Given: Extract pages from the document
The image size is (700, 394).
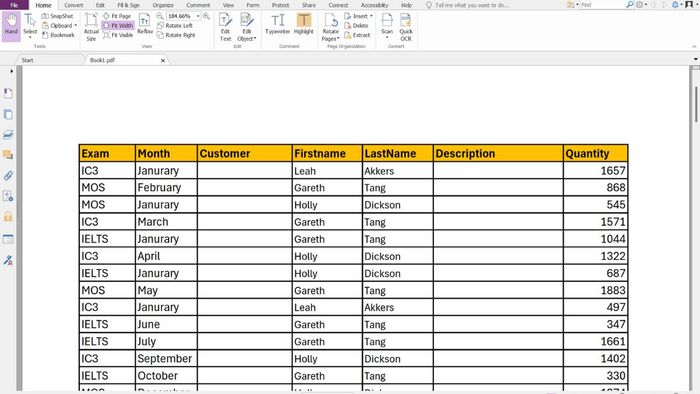Looking at the screenshot, I should click(x=357, y=35).
